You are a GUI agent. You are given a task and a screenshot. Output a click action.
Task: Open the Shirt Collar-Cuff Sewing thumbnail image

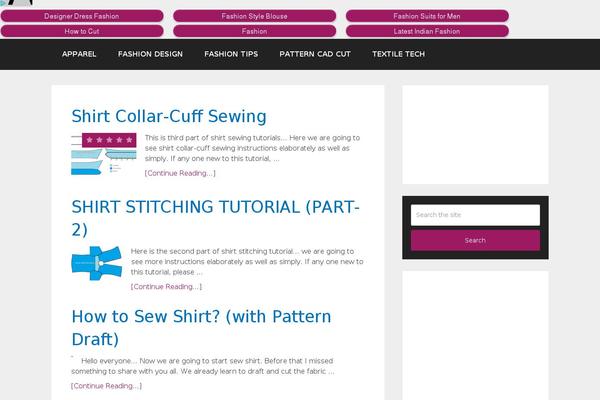pos(104,154)
